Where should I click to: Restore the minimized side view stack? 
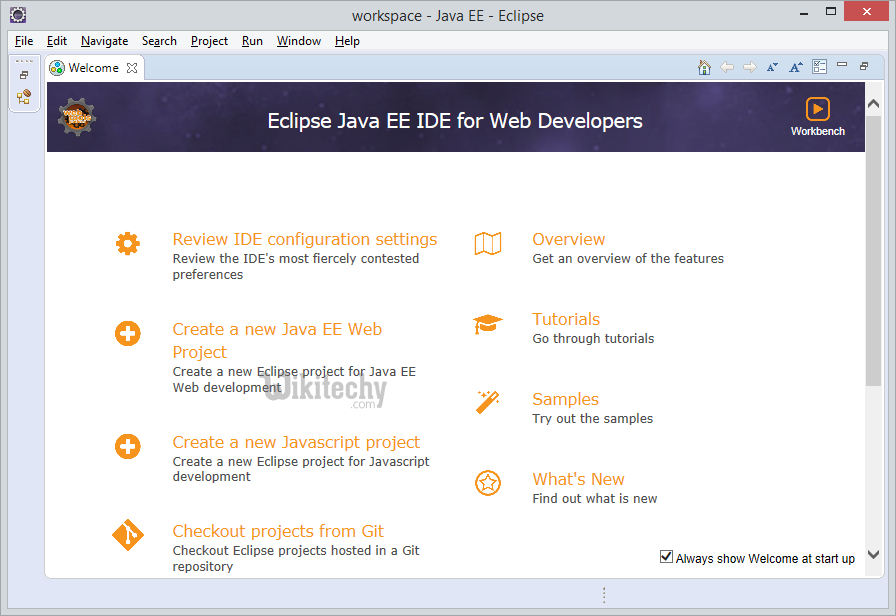point(24,75)
